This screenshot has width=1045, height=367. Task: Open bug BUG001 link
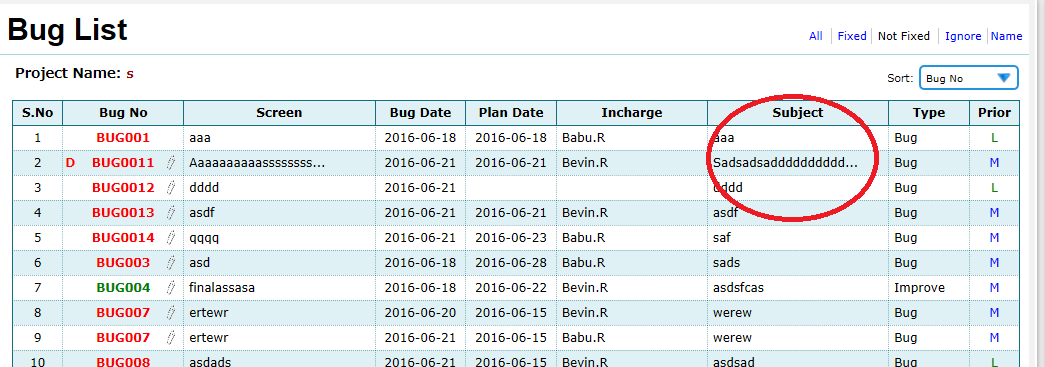point(123,138)
